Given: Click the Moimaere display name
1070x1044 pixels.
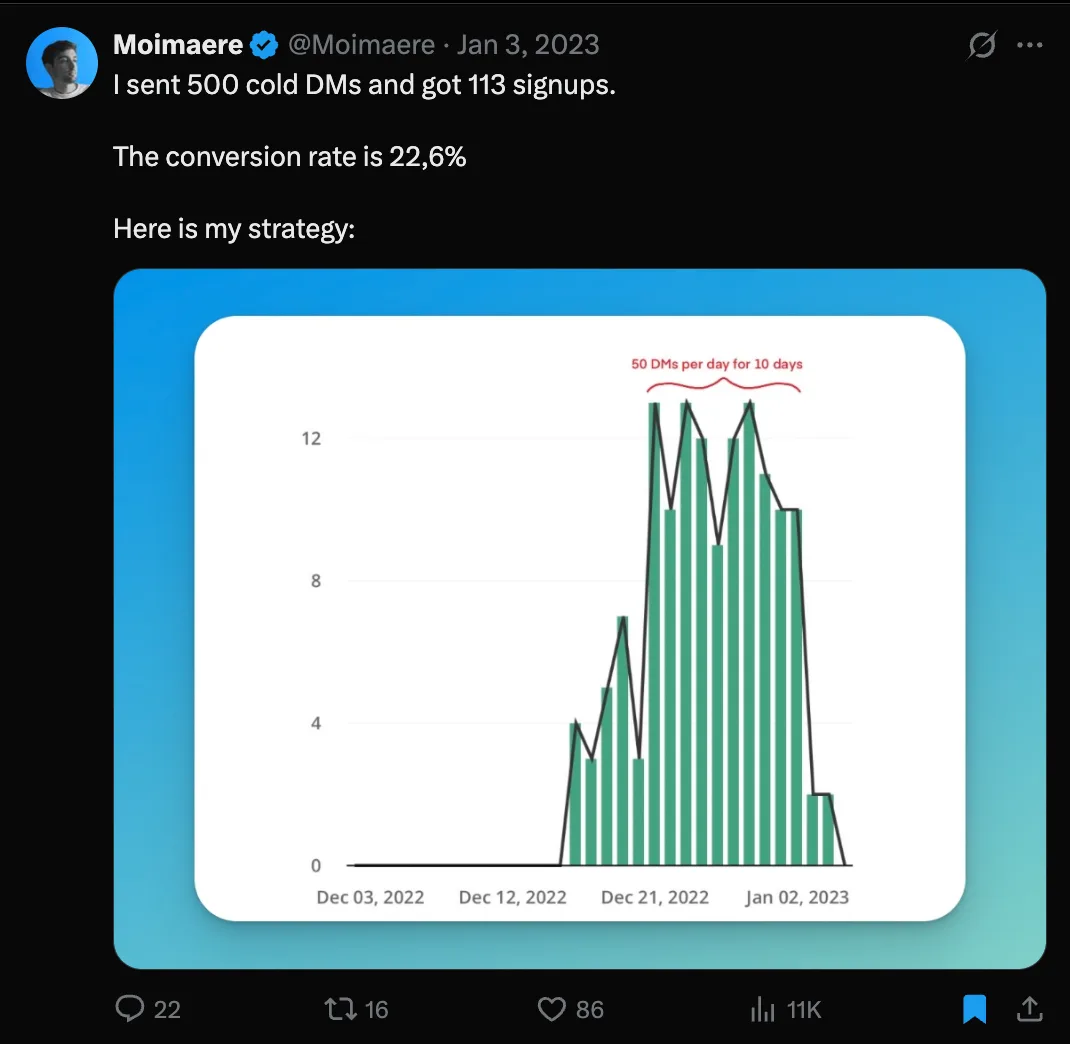Looking at the screenshot, I should (178, 45).
